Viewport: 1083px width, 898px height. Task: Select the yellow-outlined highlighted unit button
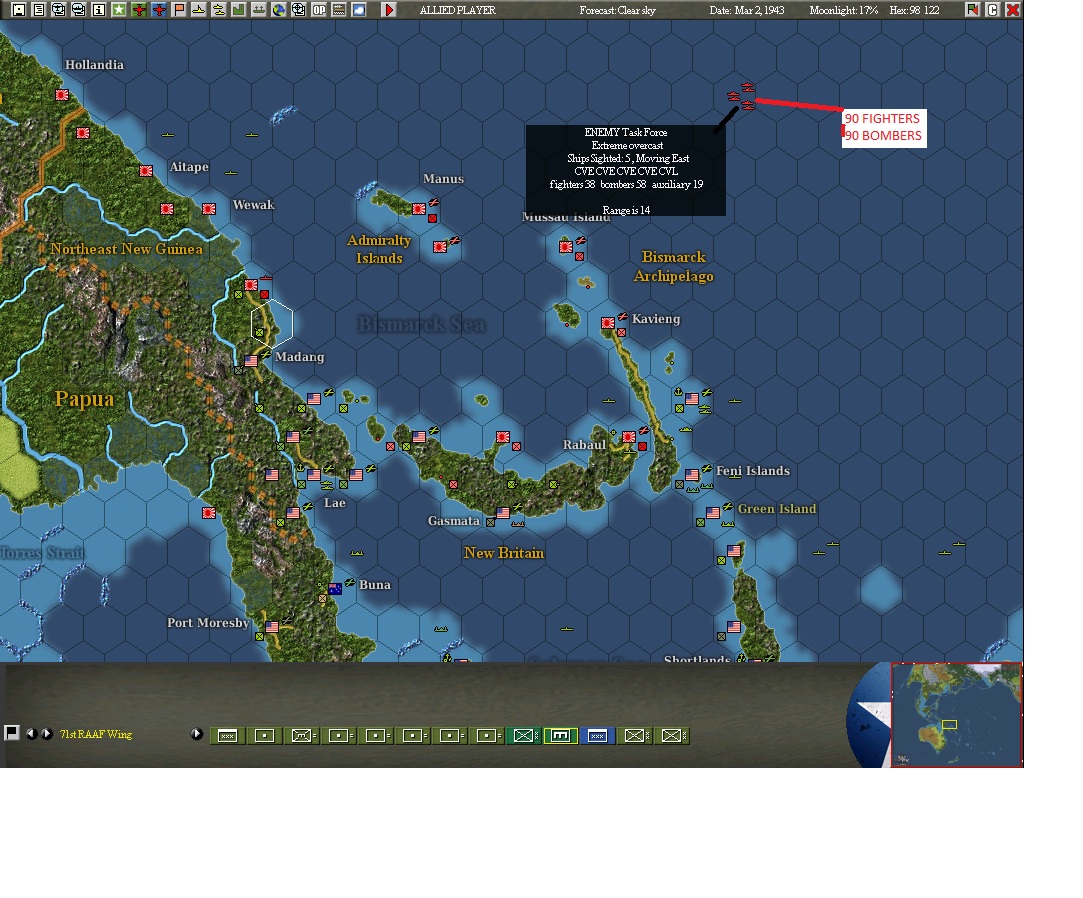click(560, 736)
